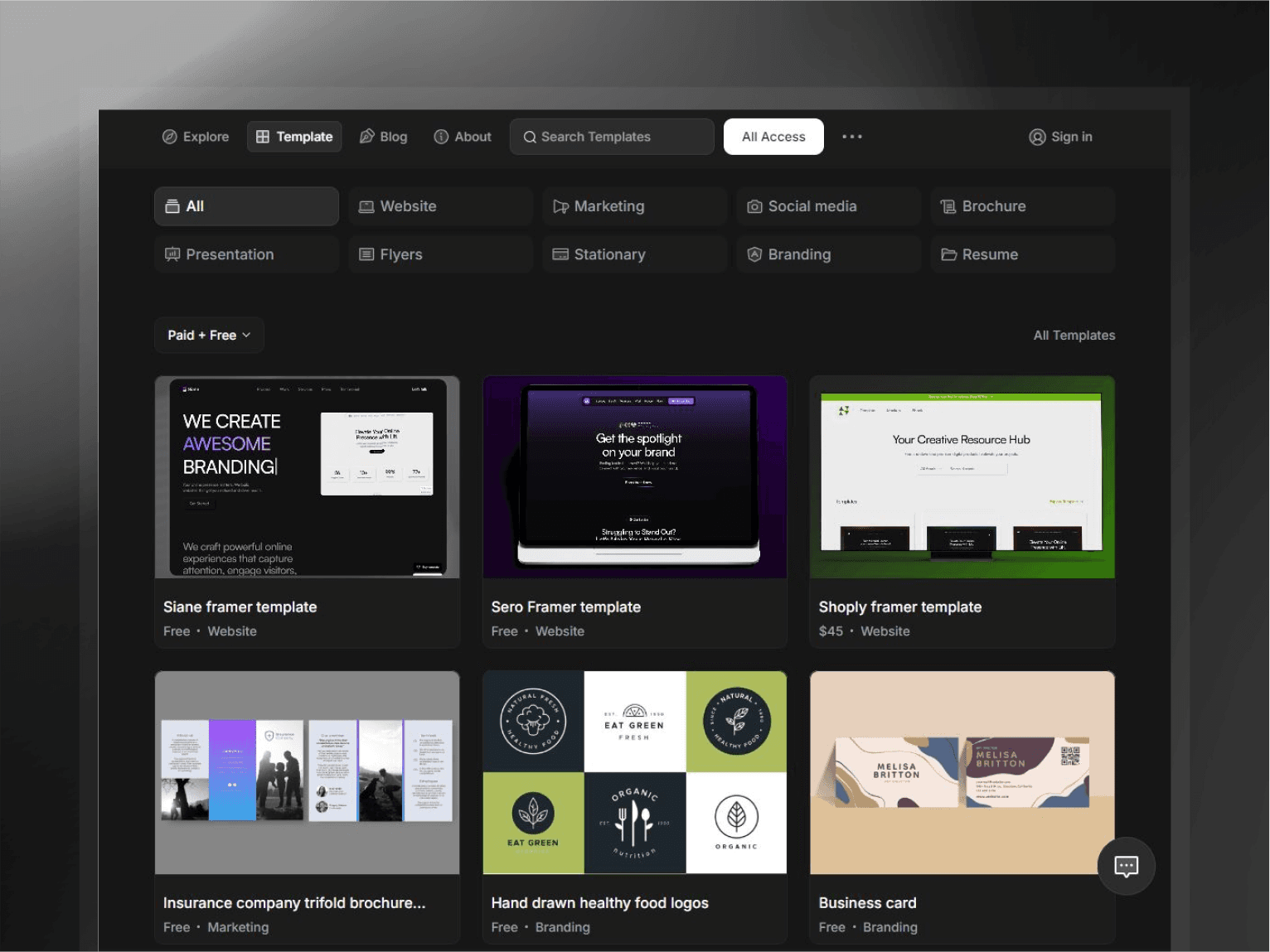Open the healthy food logos thumbnail
1270x952 pixels.
[634, 773]
